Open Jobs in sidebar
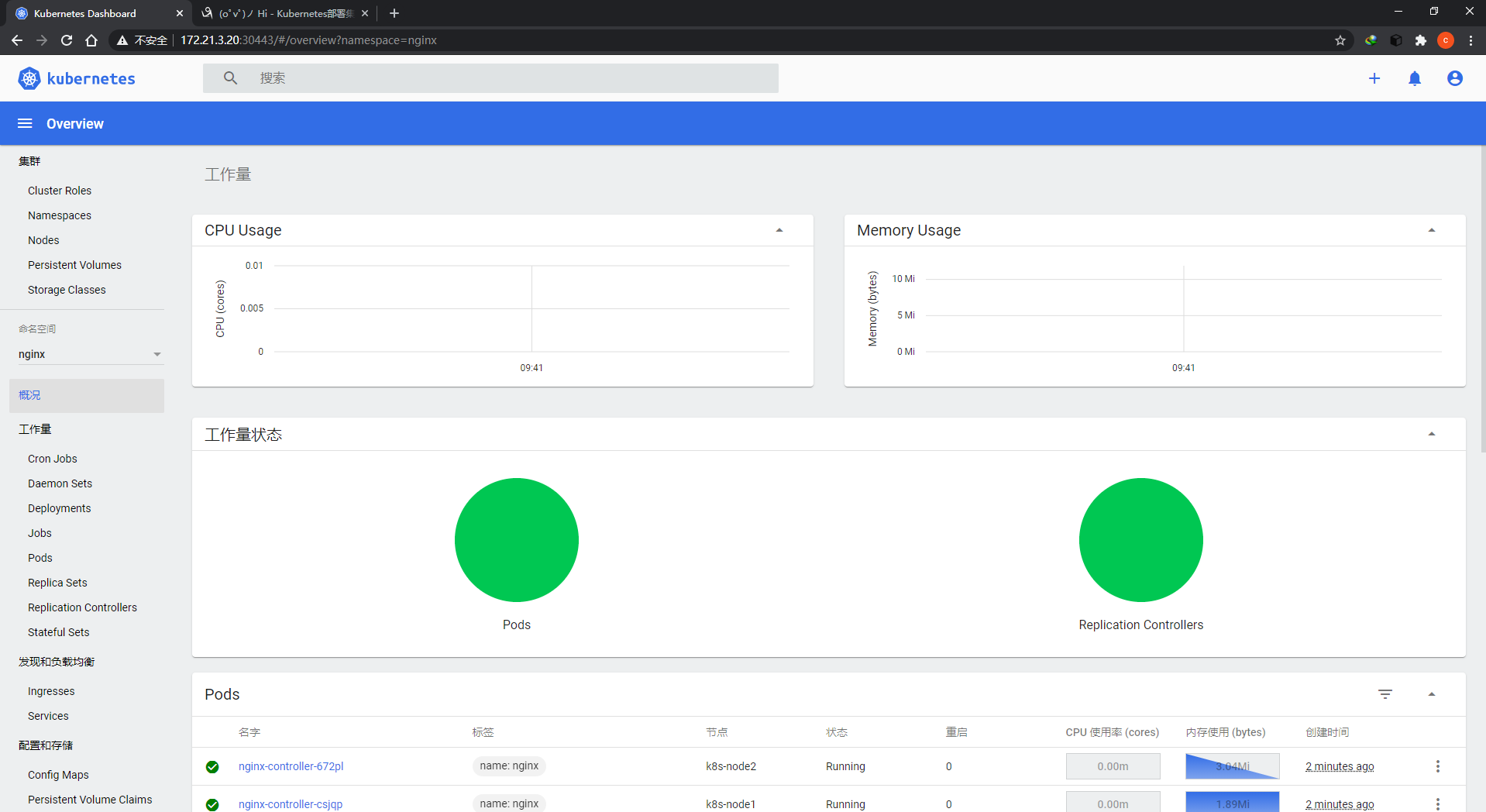 (40, 533)
